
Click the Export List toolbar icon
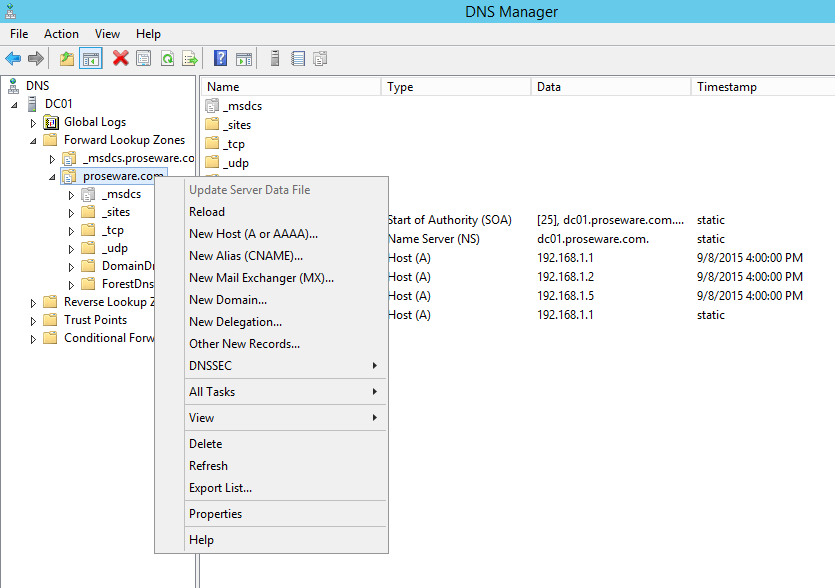click(189, 59)
